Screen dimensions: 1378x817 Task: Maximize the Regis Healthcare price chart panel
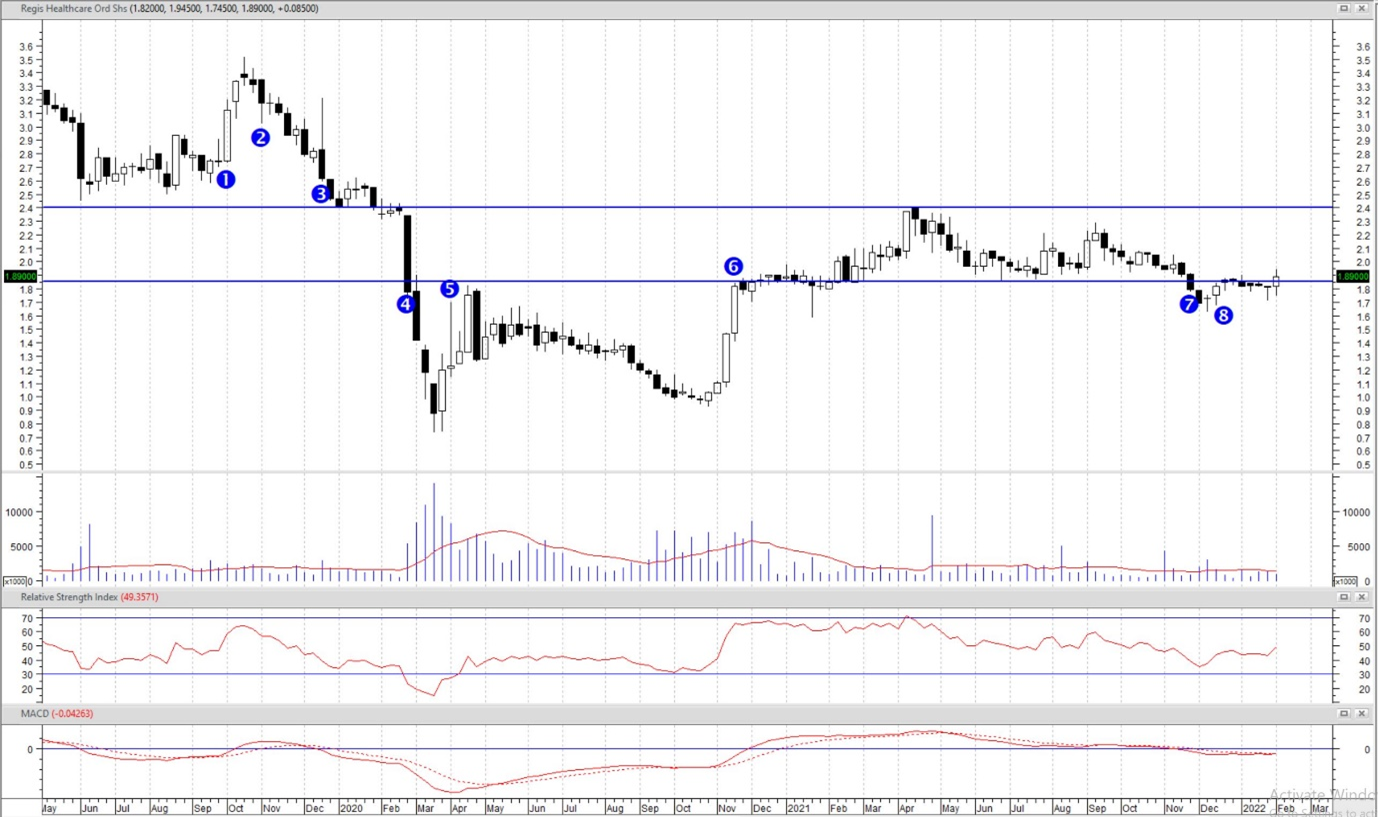(1346, 8)
